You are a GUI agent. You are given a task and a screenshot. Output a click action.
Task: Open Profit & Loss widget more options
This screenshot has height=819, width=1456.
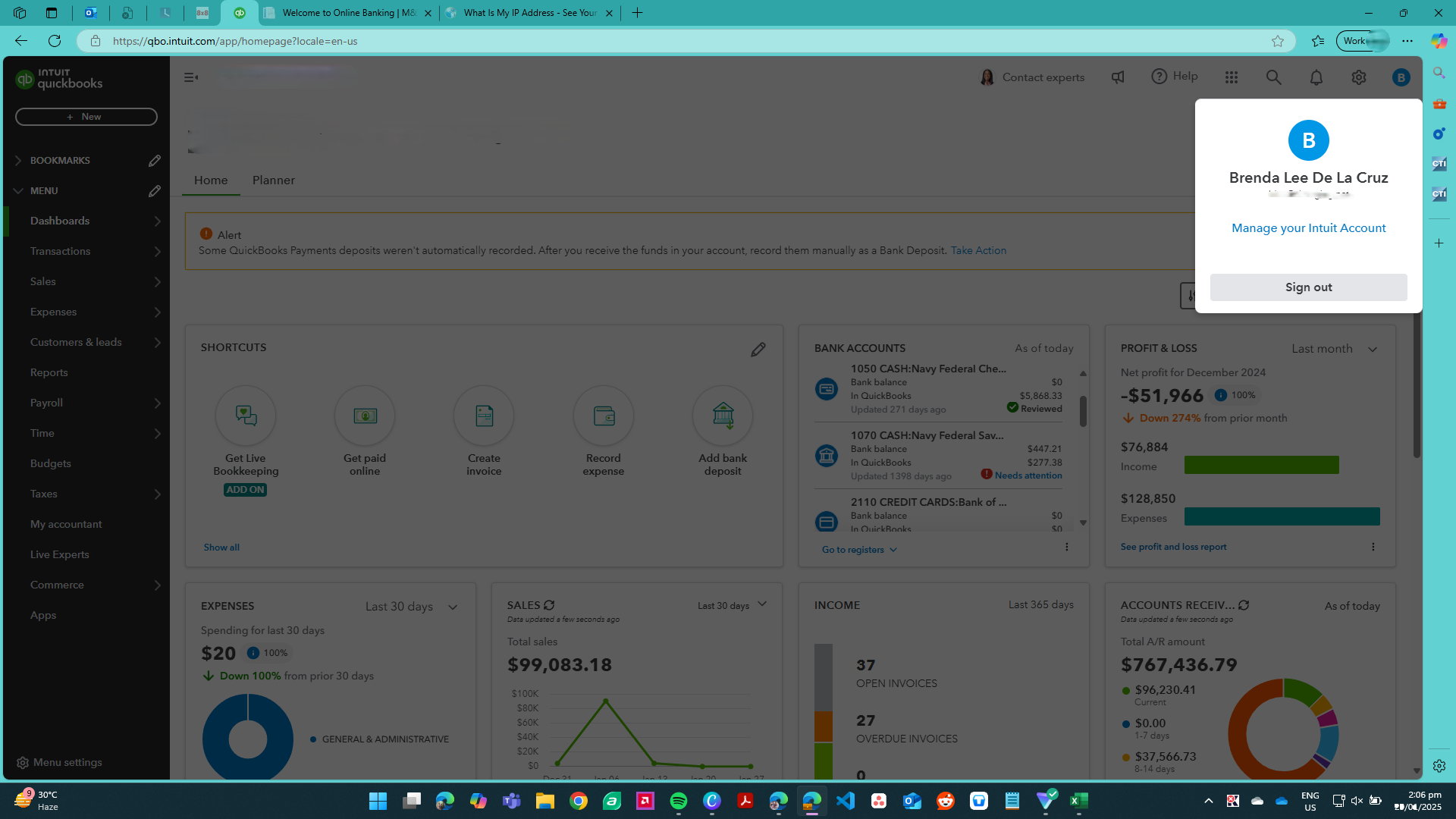pyautogui.click(x=1373, y=547)
